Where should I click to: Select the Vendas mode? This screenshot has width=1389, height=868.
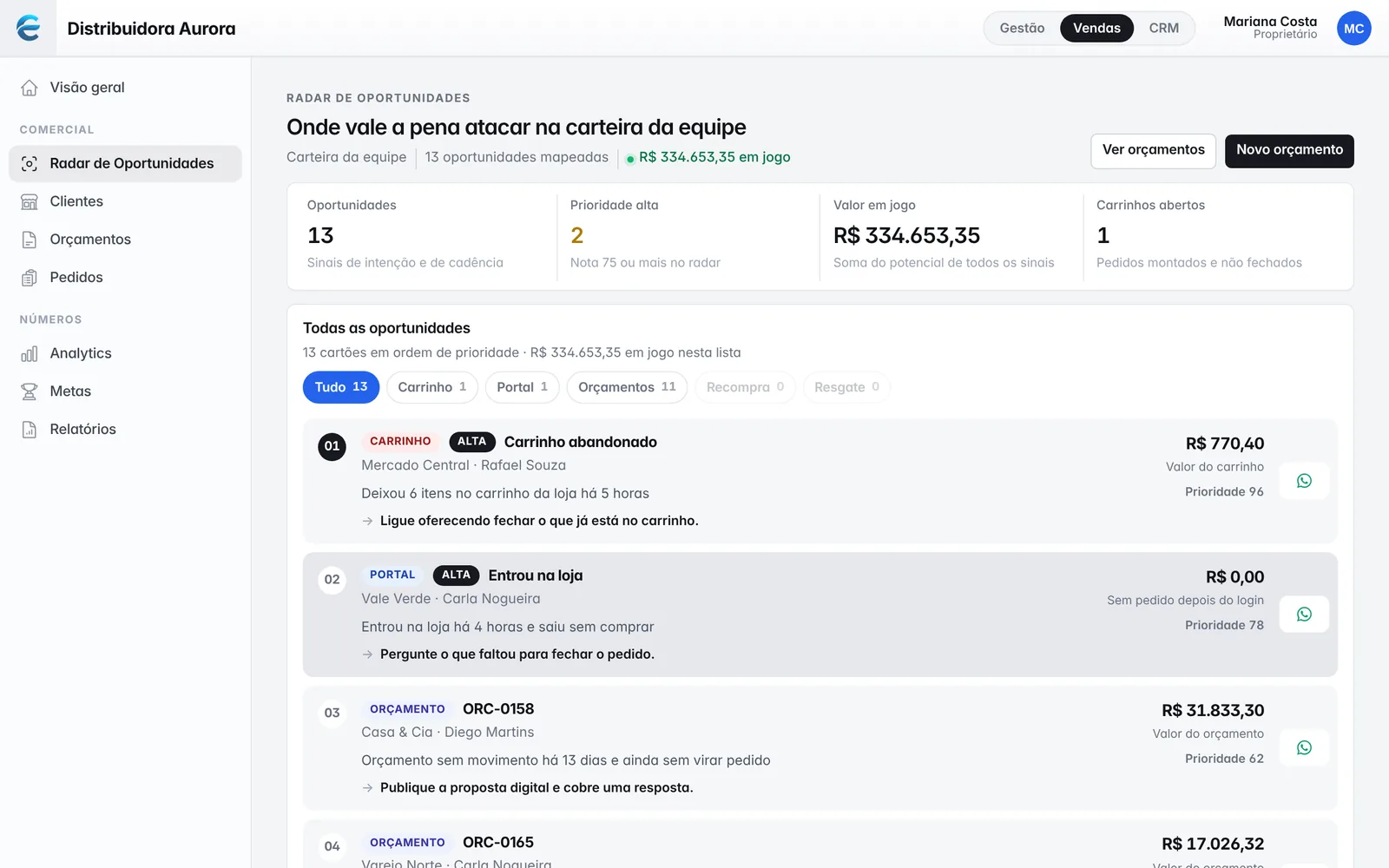(x=1096, y=28)
